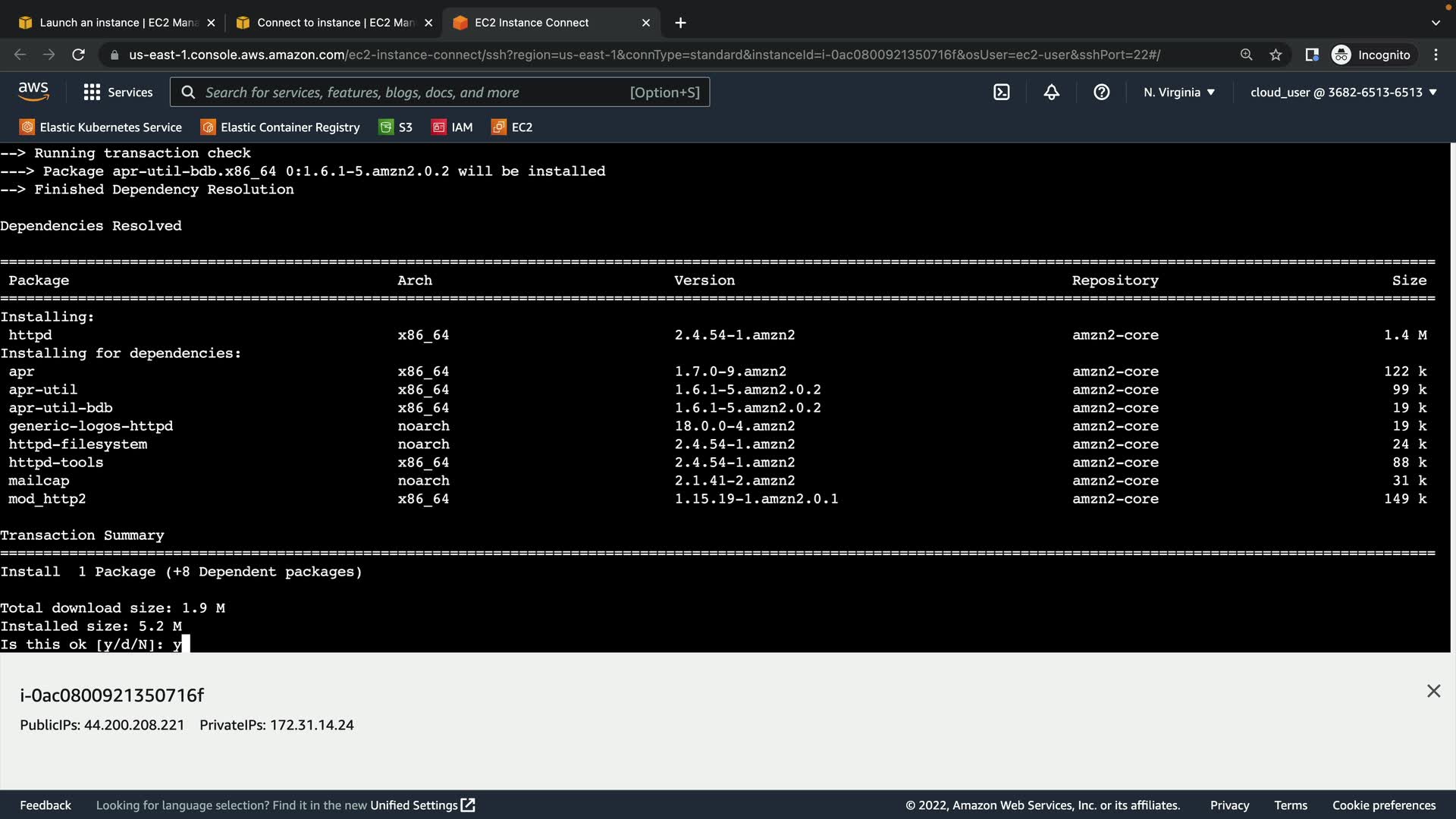Bookmark page with star icon

tap(1276, 55)
